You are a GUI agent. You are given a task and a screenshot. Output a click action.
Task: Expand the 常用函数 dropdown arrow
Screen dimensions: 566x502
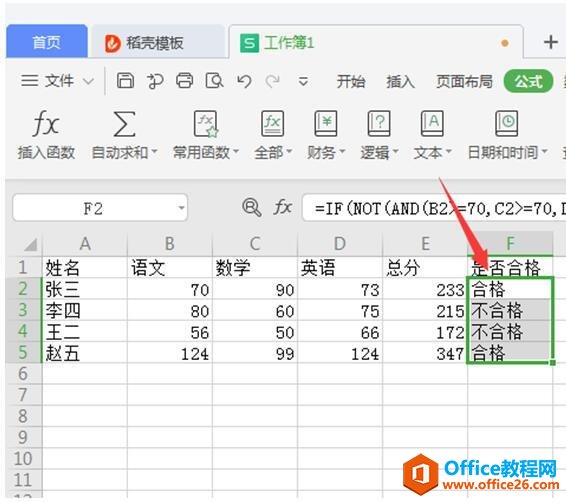click(236, 152)
